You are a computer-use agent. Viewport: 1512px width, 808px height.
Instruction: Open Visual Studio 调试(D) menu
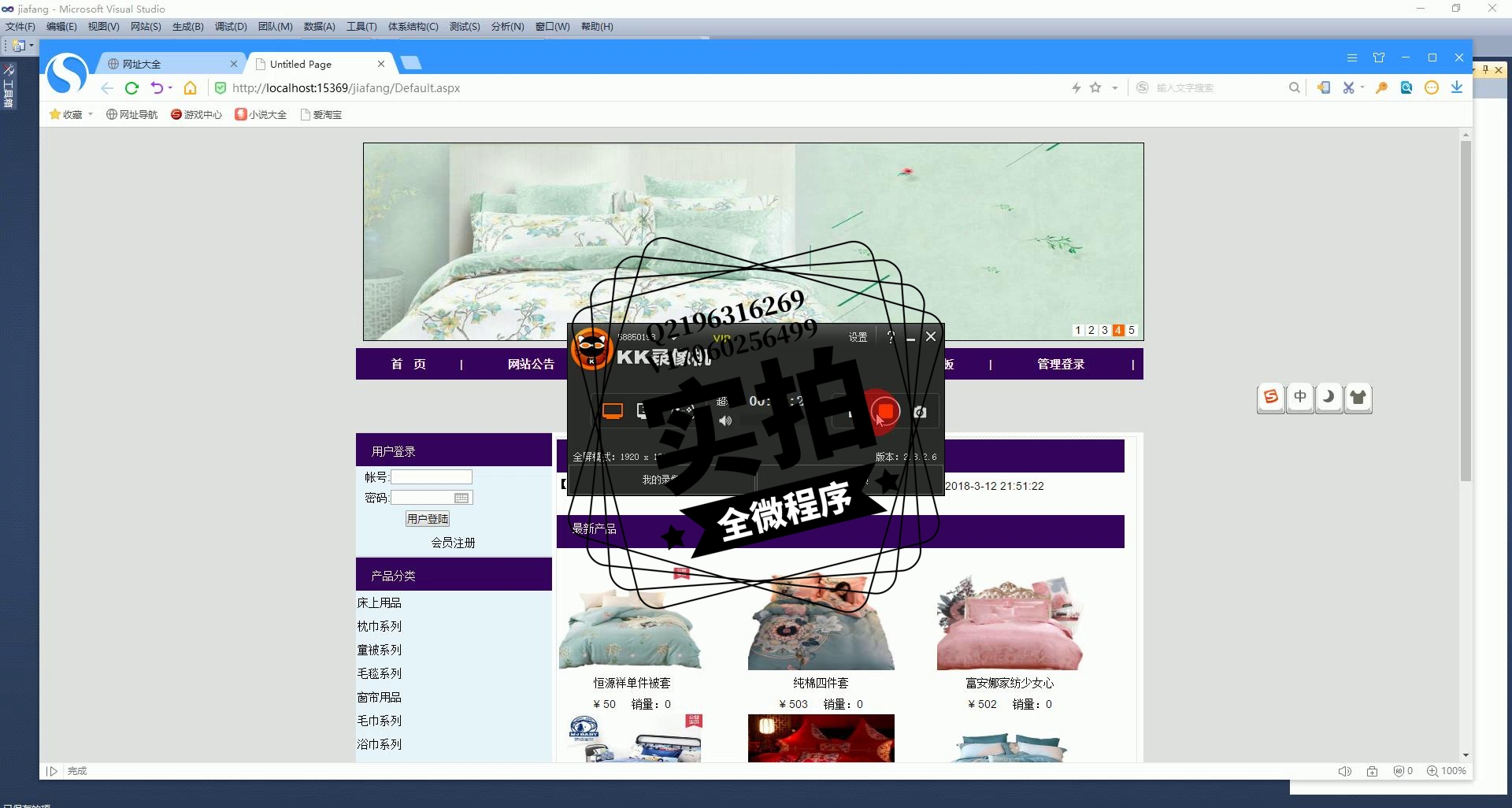(231, 27)
